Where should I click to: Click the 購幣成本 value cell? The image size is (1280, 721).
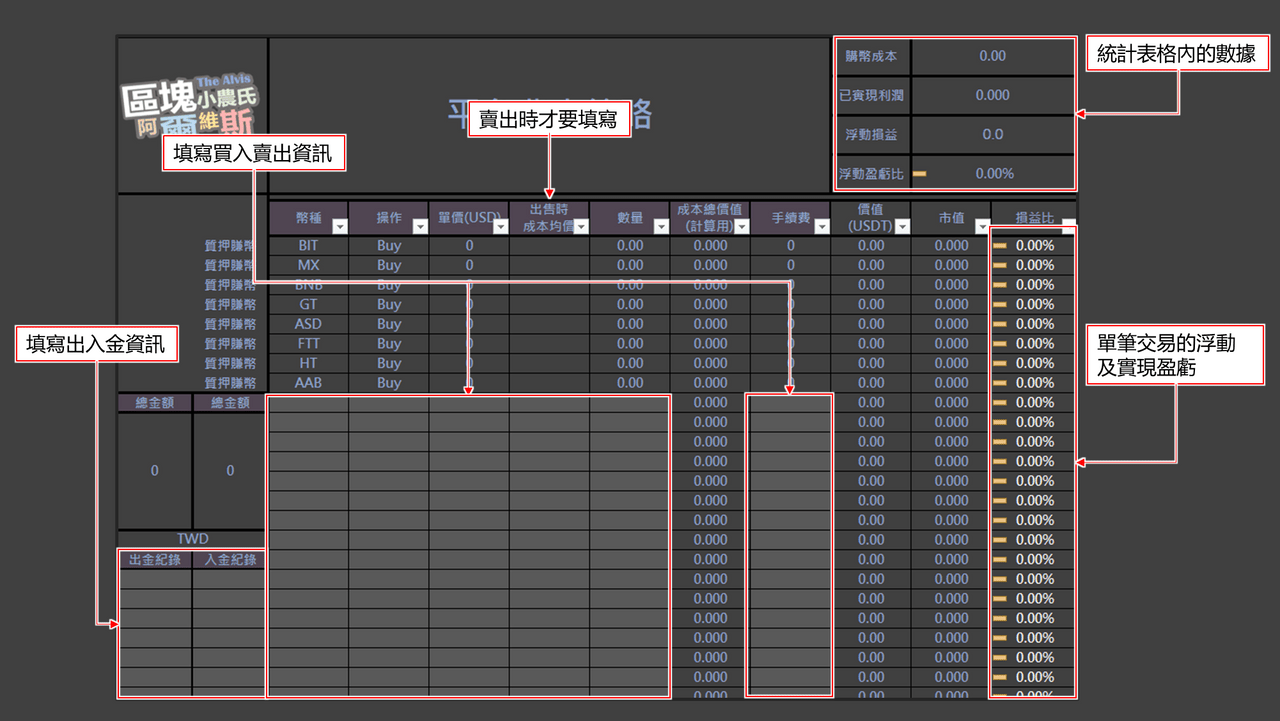tap(992, 56)
